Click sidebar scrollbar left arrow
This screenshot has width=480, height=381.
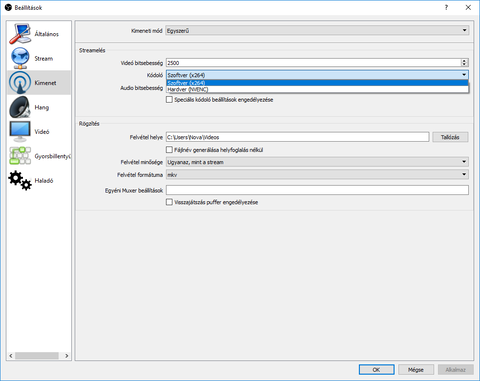[11, 356]
